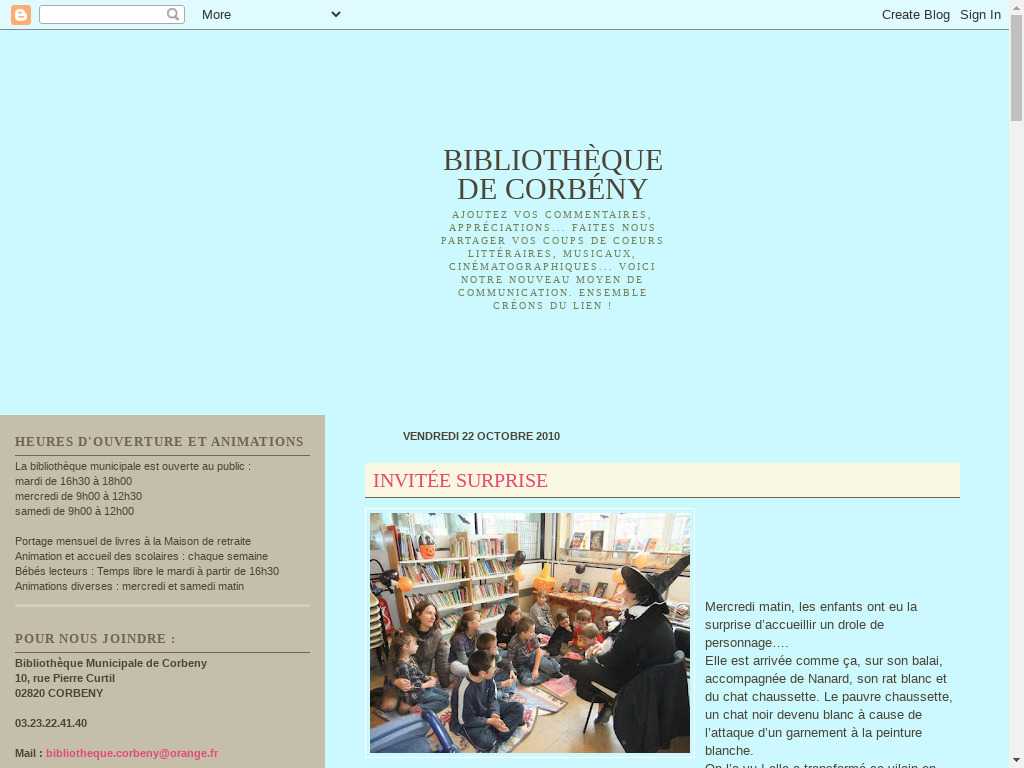Click the phone number 03.23.22.41.40
The height and width of the screenshot is (768, 1024).
pyautogui.click(x=51, y=723)
